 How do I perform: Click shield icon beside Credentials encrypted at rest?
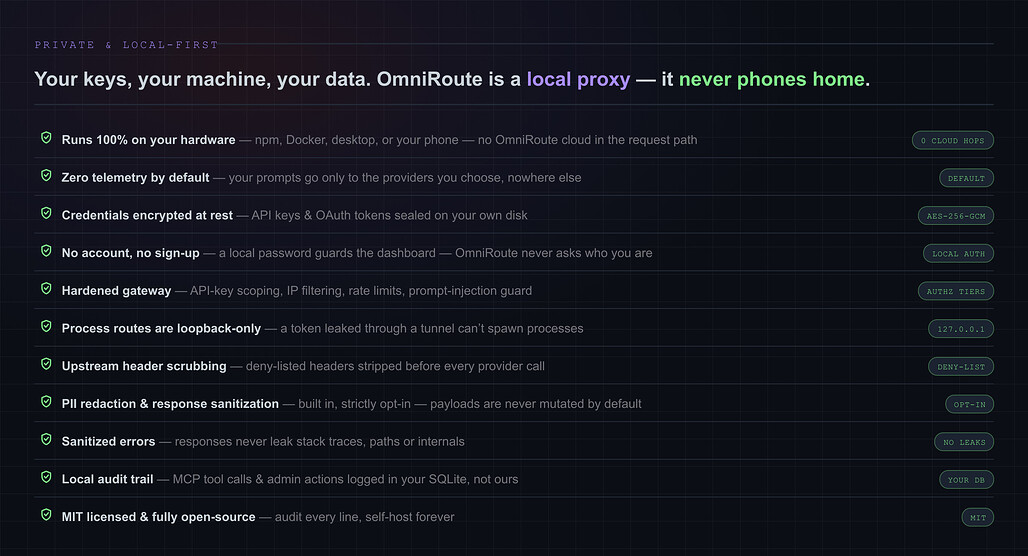tap(46, 213)
